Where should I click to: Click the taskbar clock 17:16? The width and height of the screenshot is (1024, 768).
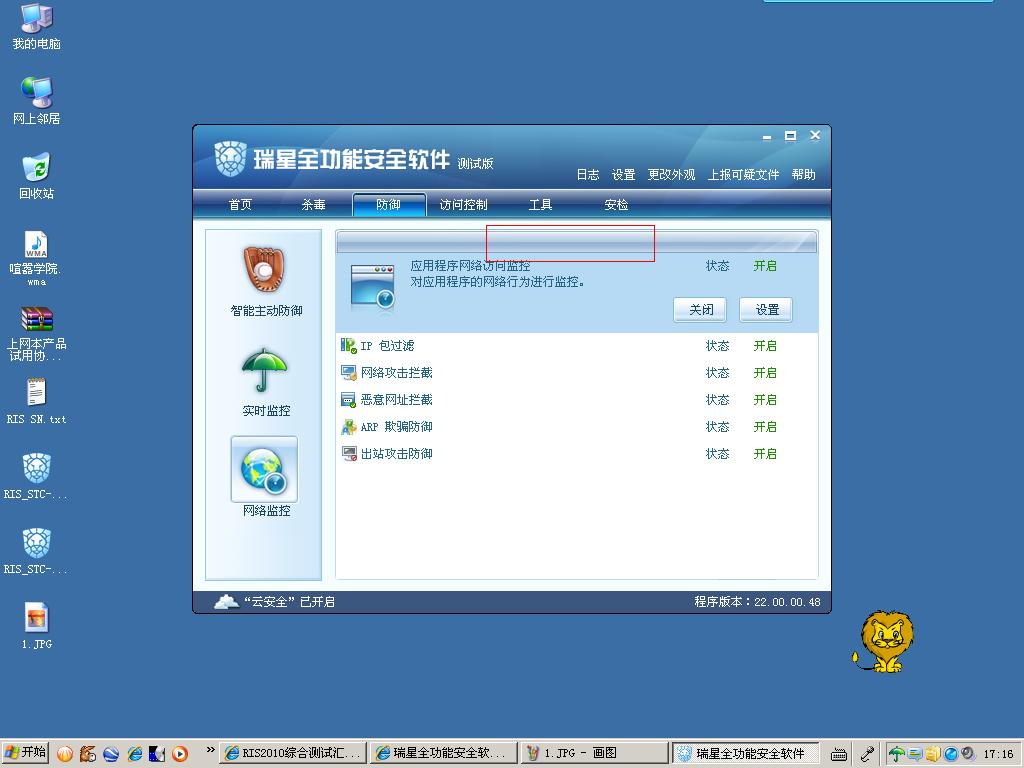999,754
